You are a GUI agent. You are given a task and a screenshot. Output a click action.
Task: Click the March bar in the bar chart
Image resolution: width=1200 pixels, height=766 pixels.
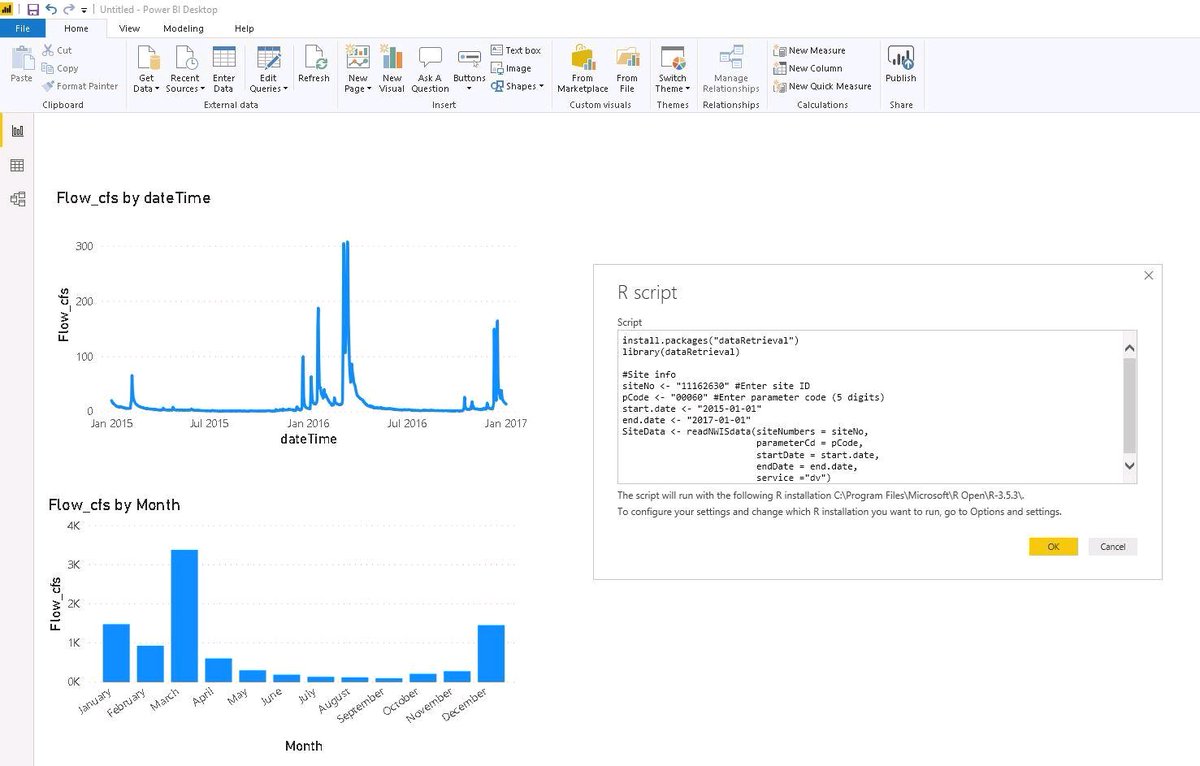click(184, 616)
